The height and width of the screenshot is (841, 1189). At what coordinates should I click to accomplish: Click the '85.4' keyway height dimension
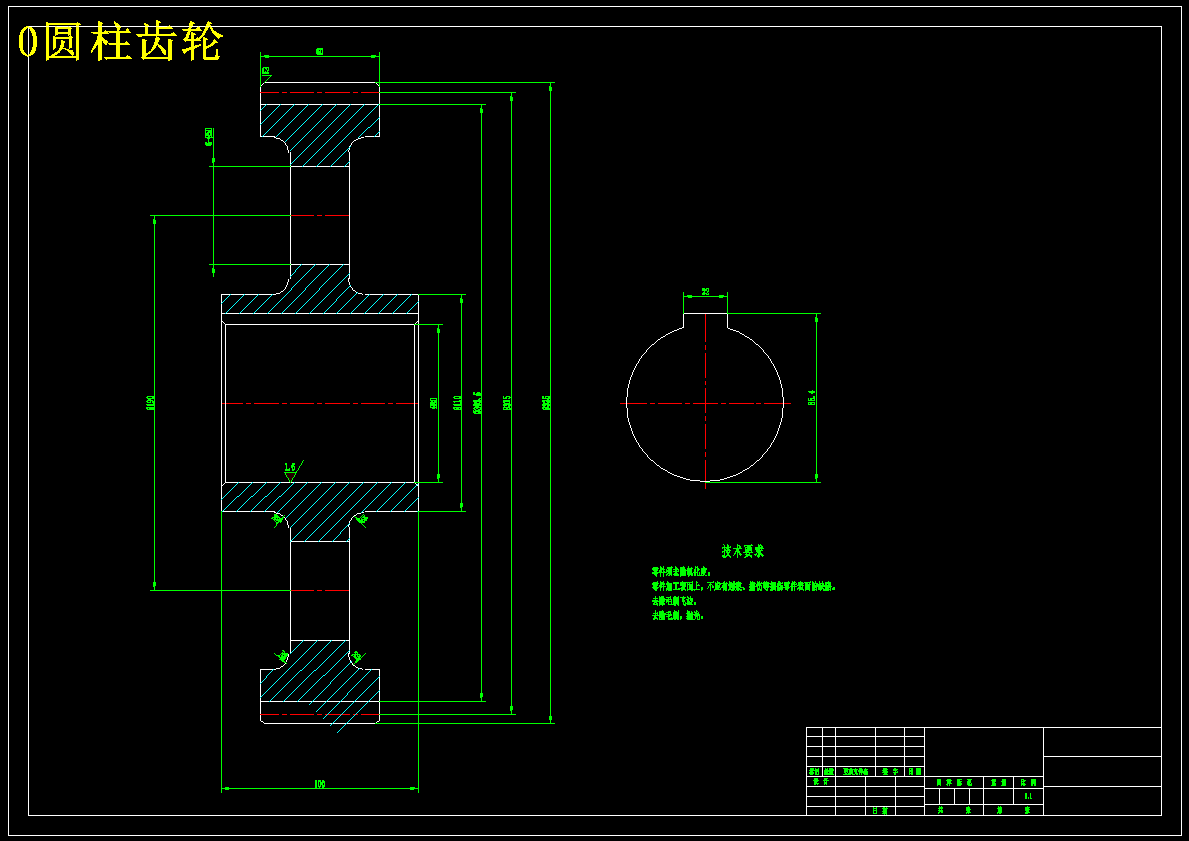811,397
